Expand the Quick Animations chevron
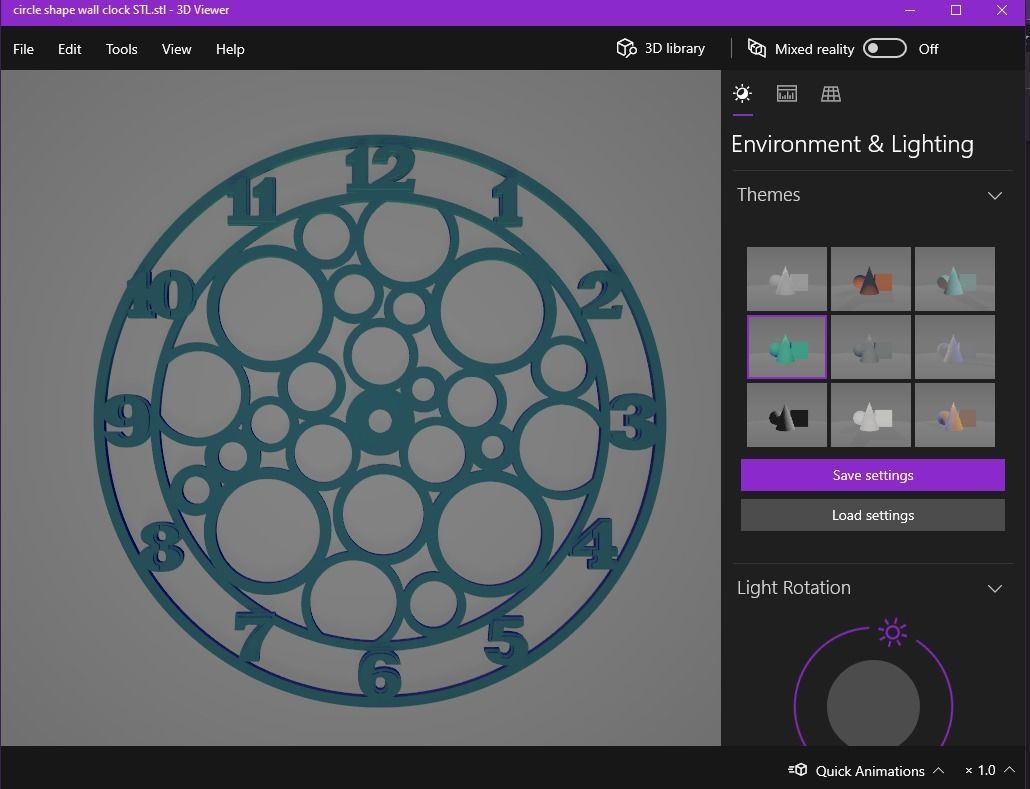The image size is (1030, 789). click(x=938, y=770)
